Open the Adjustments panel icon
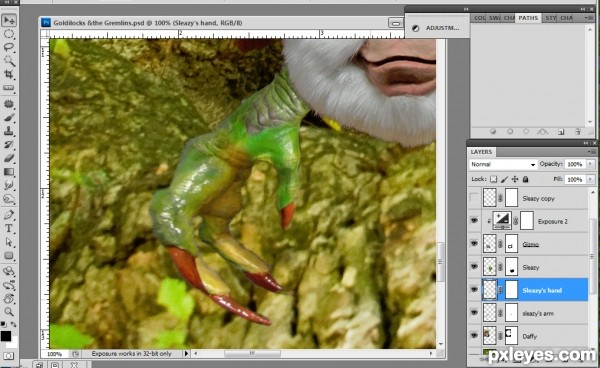Screen dimensions: 600x368 [x=416, y=28]
